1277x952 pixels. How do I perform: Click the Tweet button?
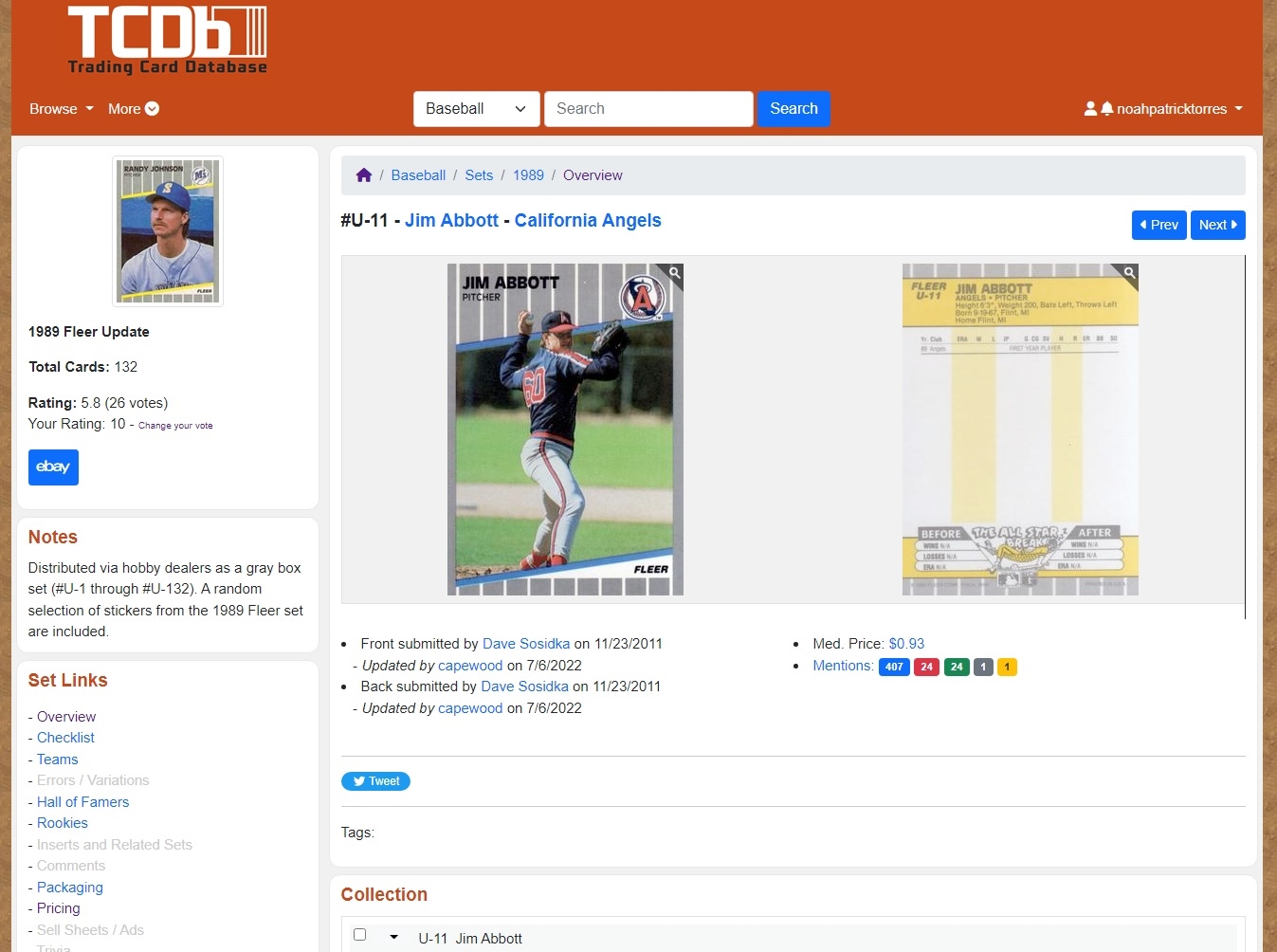(375, 781)
